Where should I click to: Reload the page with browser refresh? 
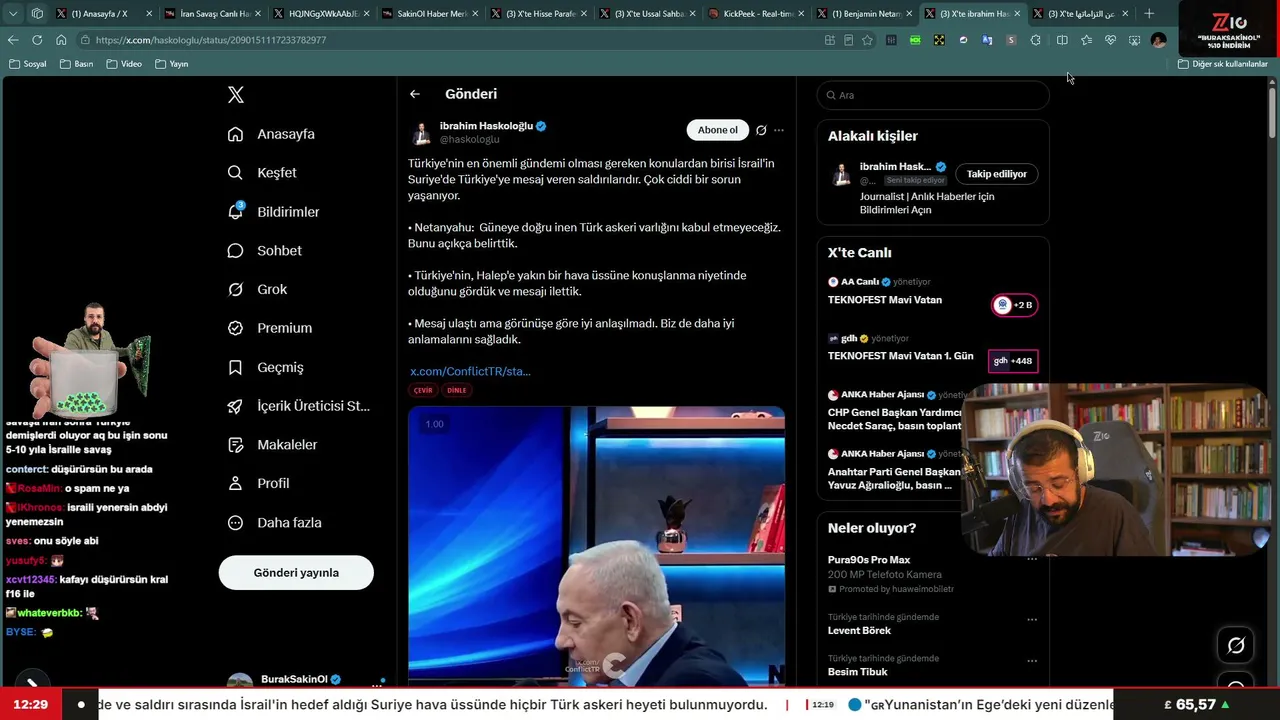(x=37, y=40)
